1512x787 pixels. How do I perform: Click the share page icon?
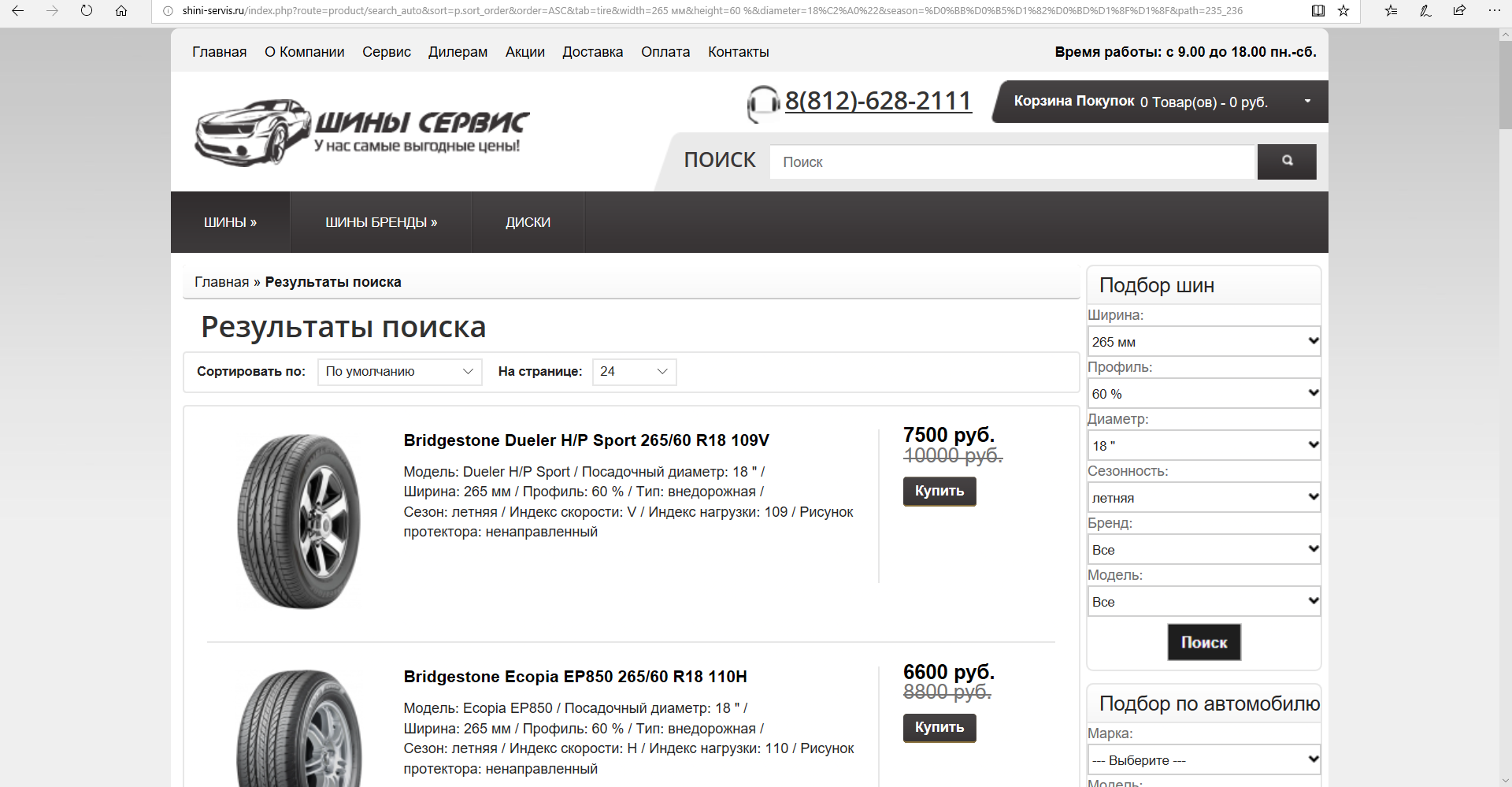click(x=1459, y=11)
